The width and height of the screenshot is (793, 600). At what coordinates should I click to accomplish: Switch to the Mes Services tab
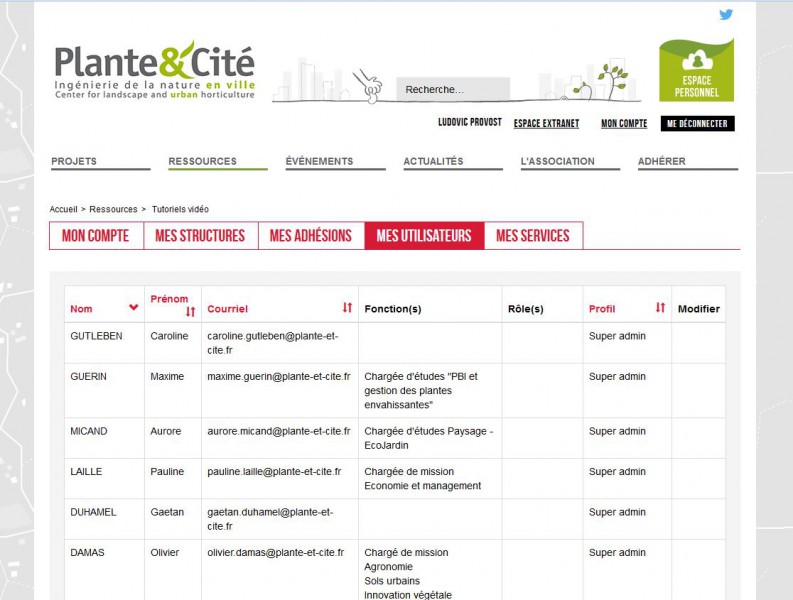tap(534, 236)
